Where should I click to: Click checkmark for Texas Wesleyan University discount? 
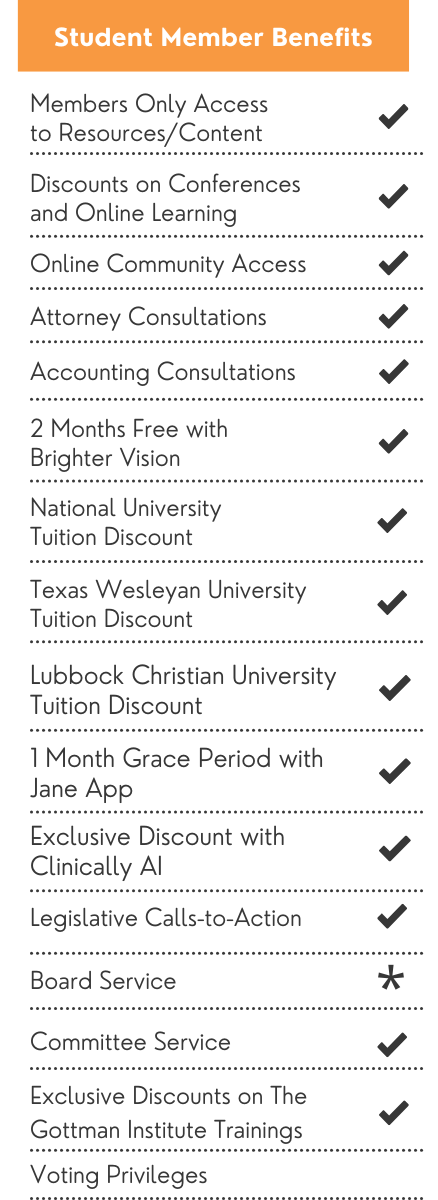pos(393,603)
